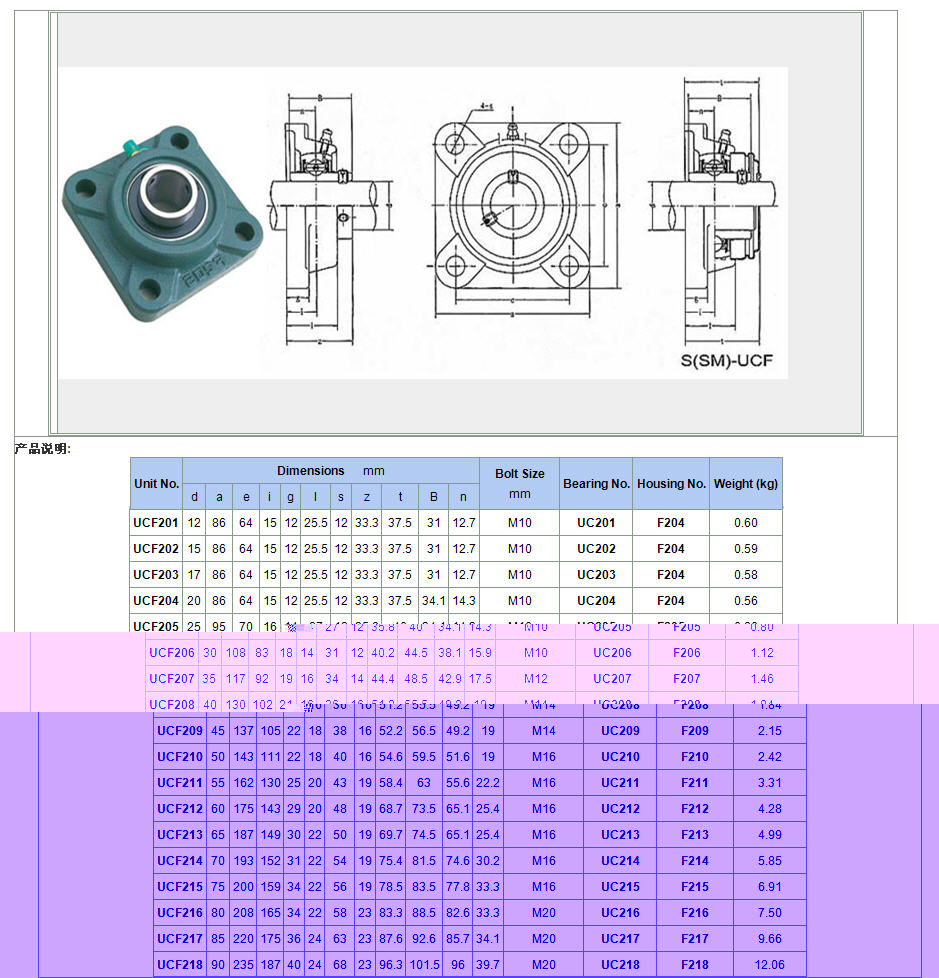The height and width of the screenshot is (978, 939).
Task: Click the weight value 5.85
Action: 770,861
